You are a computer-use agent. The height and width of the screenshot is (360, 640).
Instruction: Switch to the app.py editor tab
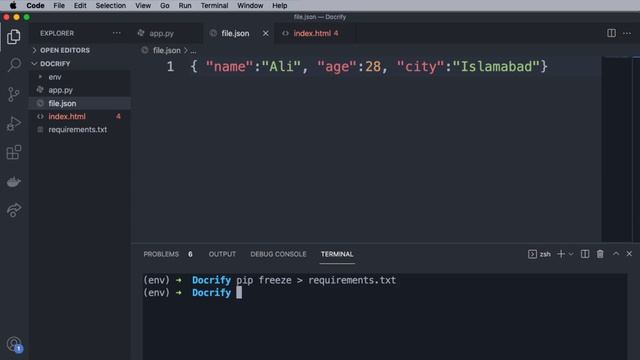tap(162, 33)
